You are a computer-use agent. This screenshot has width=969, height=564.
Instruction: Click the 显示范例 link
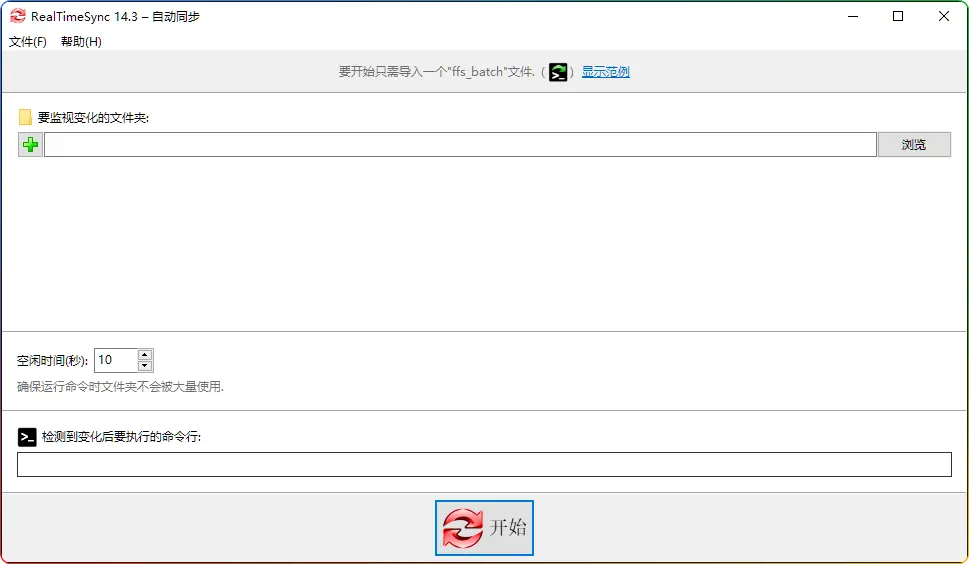click(x=606, y=72)
